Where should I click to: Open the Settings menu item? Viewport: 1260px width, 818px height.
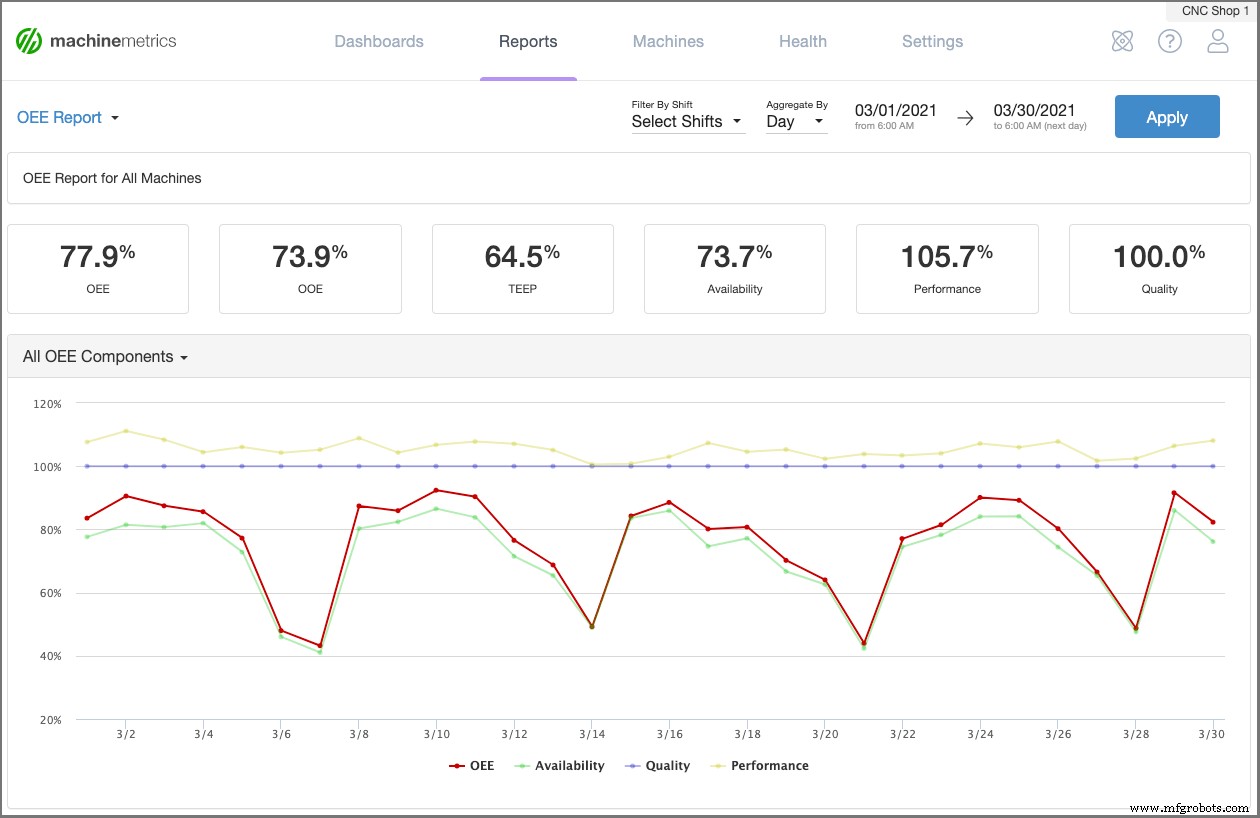(x=932, y=41)
